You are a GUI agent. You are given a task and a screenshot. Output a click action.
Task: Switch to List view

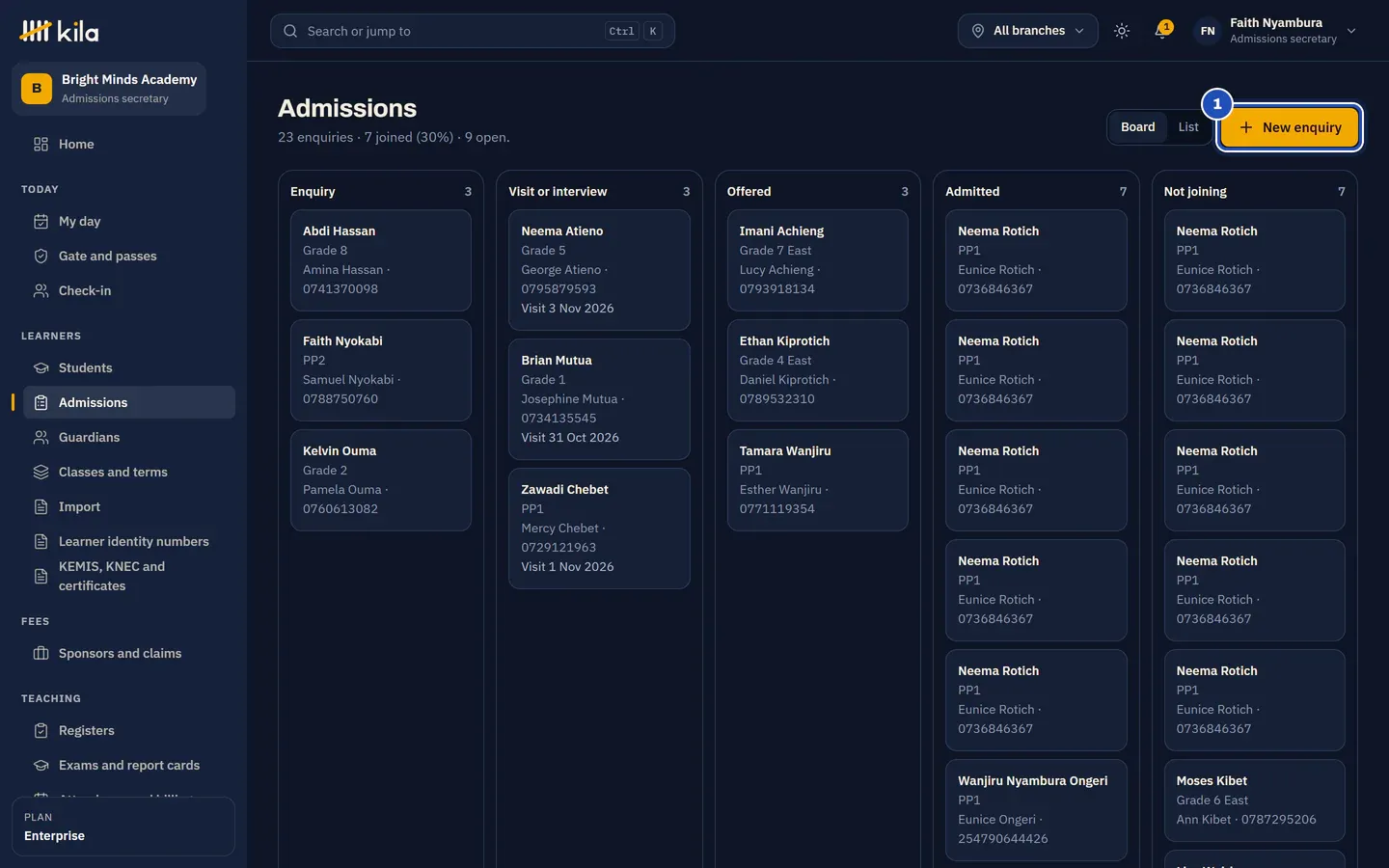(1188, 127)
